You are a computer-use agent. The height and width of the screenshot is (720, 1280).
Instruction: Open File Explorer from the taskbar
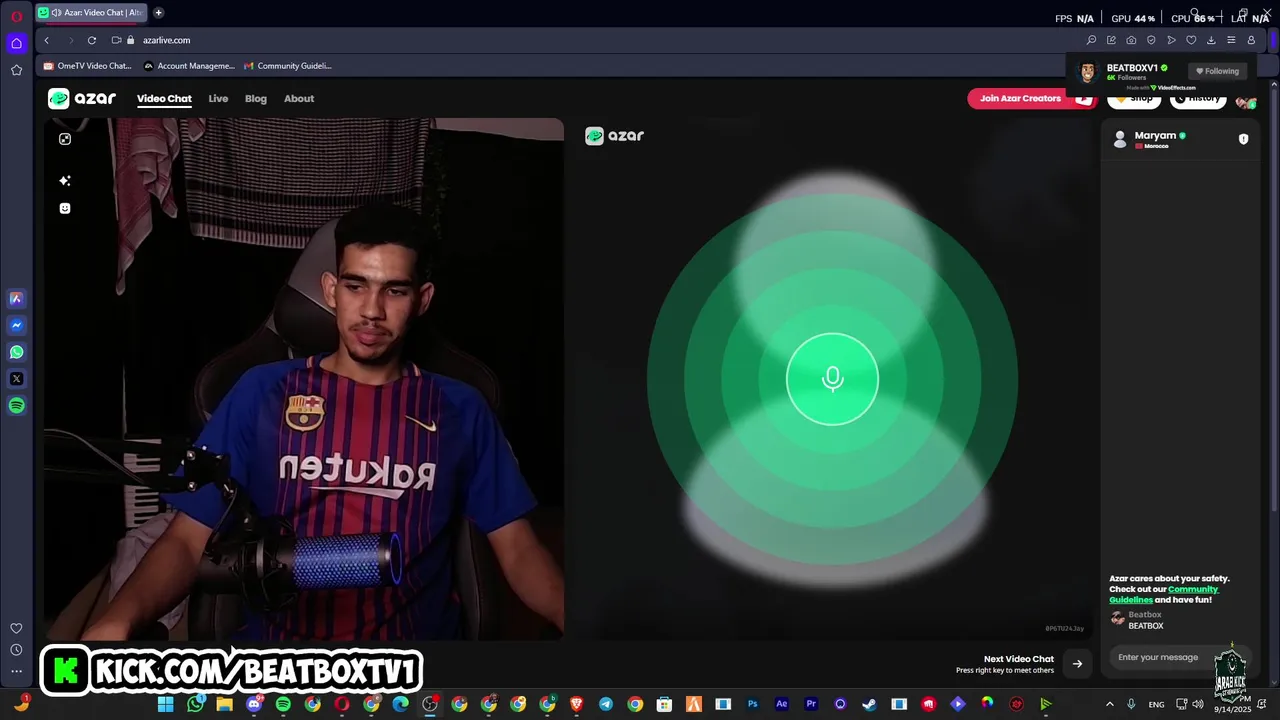tap(225, 704)
